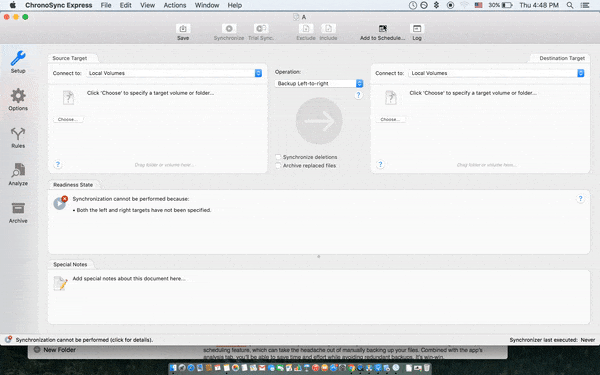This screenshot has width=600, height=375.
Task: Select the Special Notes tab
Action: tap(70, 264)
